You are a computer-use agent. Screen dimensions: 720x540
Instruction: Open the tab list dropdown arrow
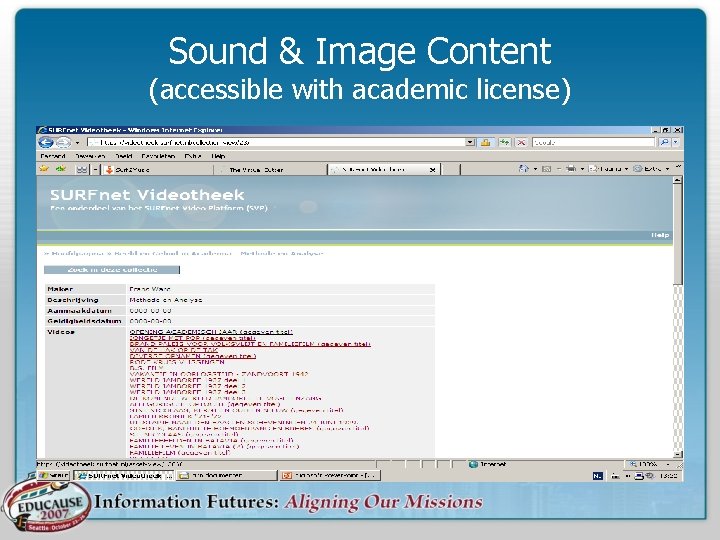[x=95, y=169]
